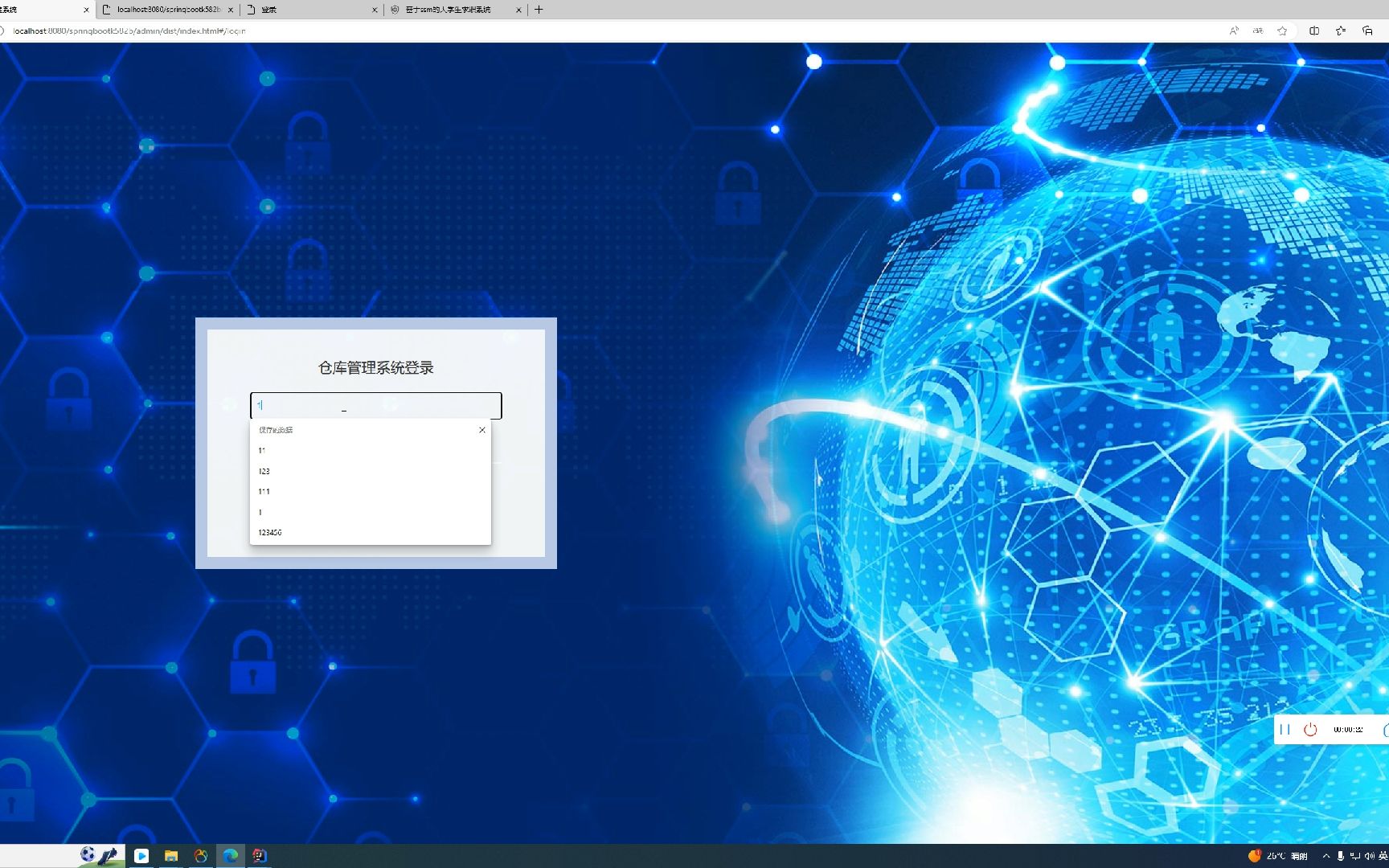Show hidden system tray icons
This screenshot has width=1389, height=868.
click(1326, 856)
